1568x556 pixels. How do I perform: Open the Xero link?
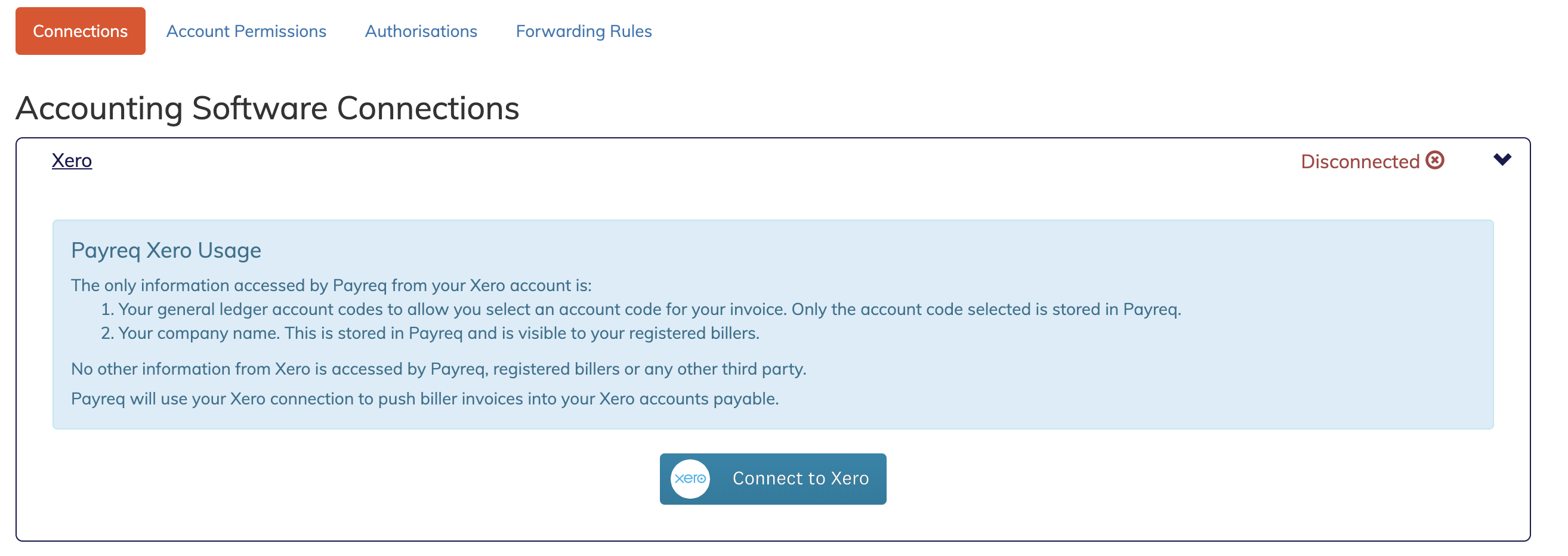[71, 160]
